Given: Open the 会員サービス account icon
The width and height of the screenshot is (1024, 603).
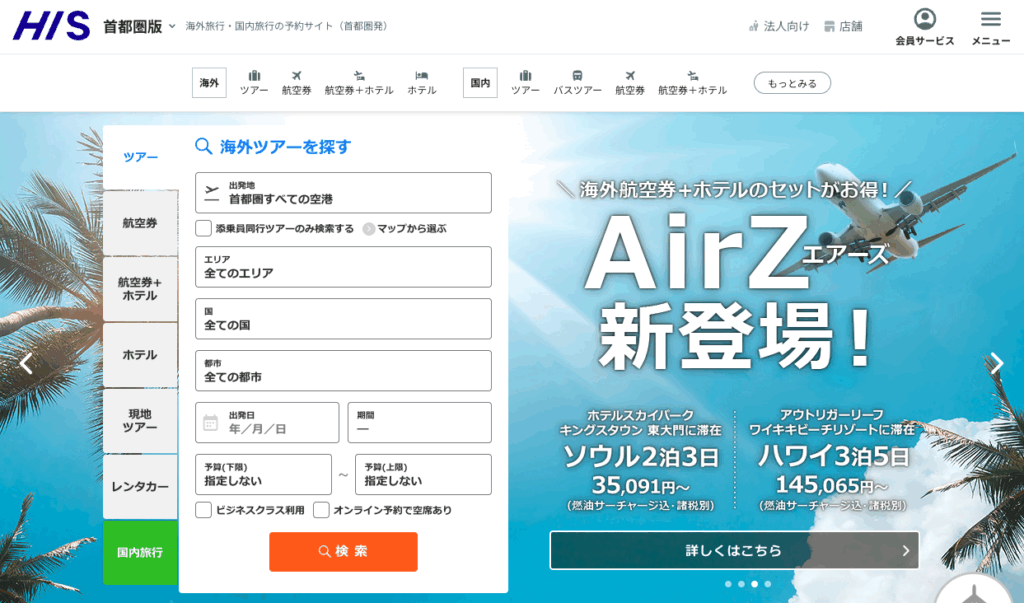Looking at the screenshot, I should (924, 20).
